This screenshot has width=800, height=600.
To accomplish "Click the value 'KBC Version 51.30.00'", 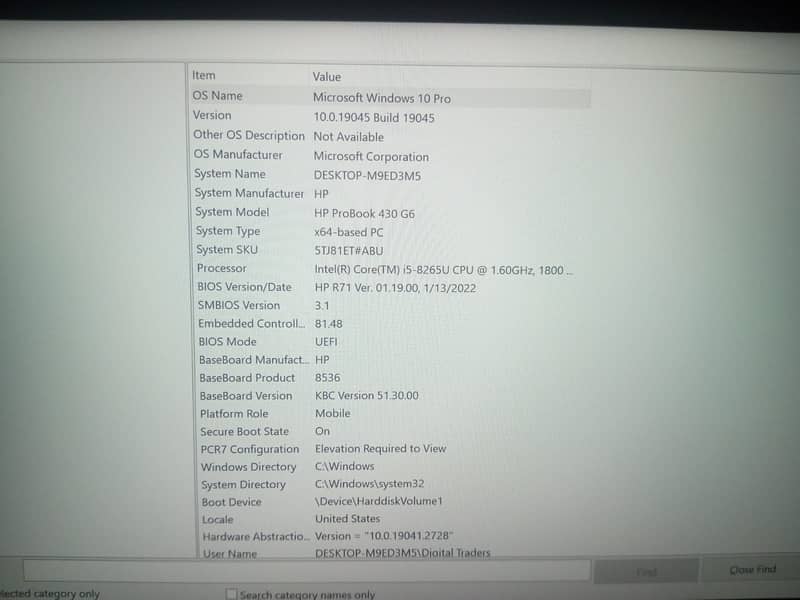I will (367, 396).
